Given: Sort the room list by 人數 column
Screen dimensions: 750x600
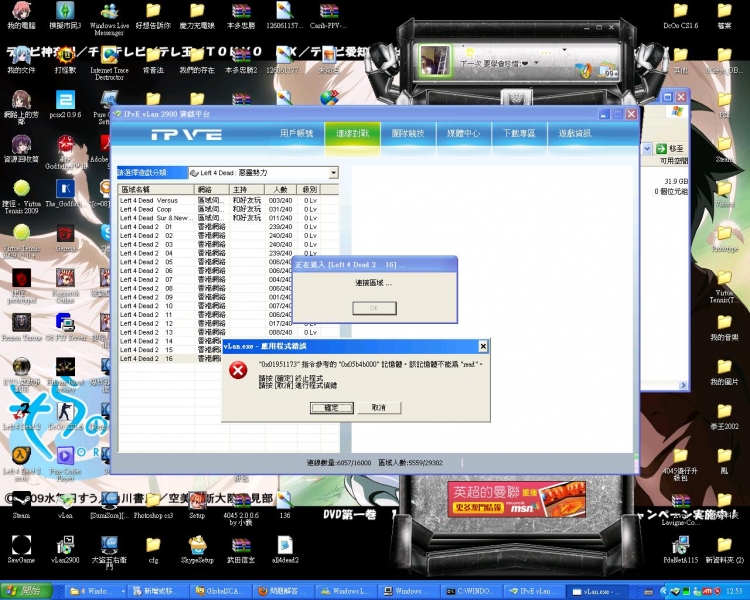Looking at the screenshot, I should point(279,189).
